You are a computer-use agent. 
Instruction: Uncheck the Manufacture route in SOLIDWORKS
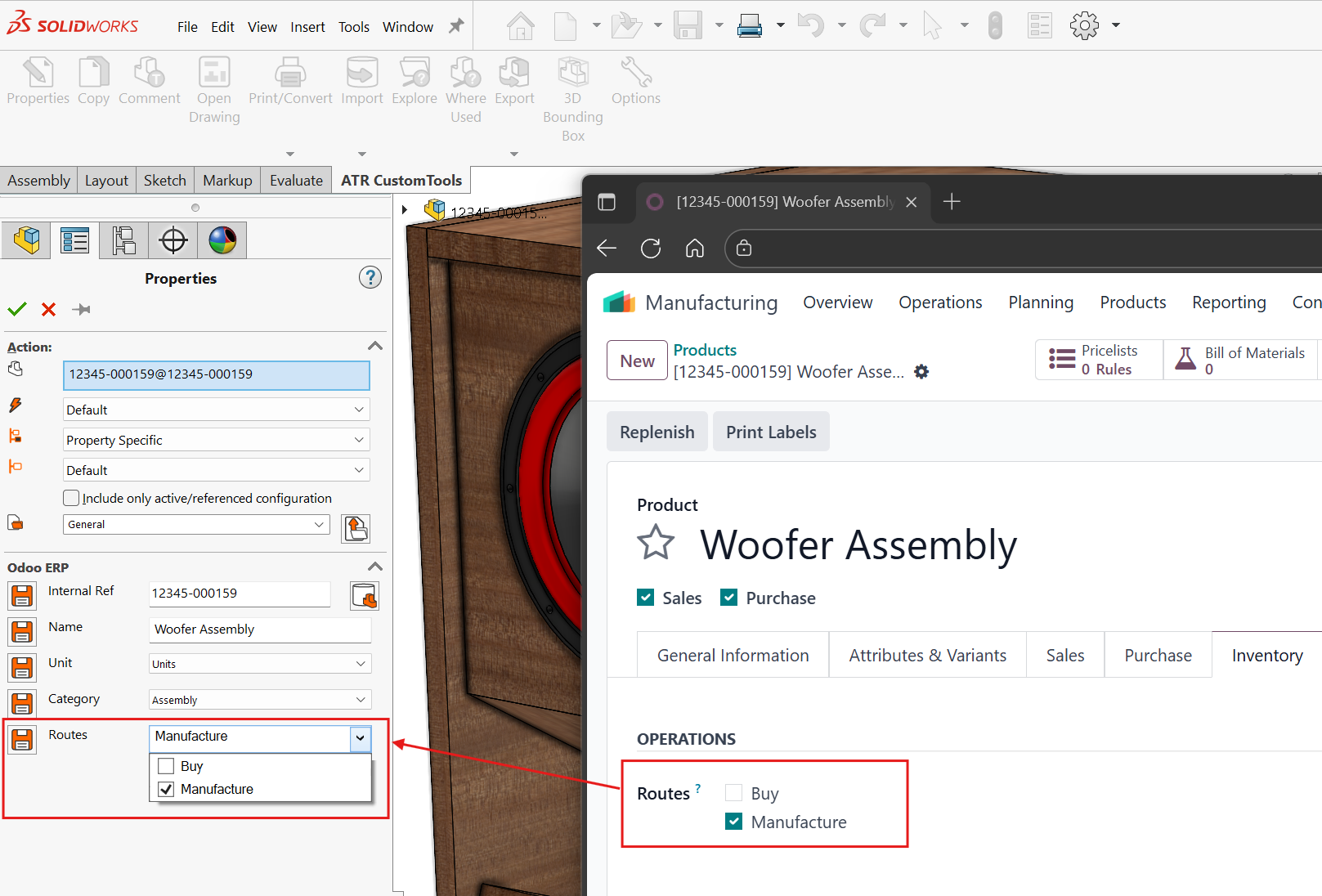pyautogui.click(x=166, y=788)
